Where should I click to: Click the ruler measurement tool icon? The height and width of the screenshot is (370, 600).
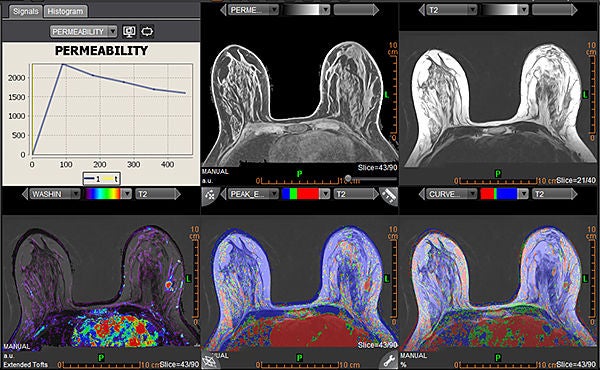click(389, 196)
